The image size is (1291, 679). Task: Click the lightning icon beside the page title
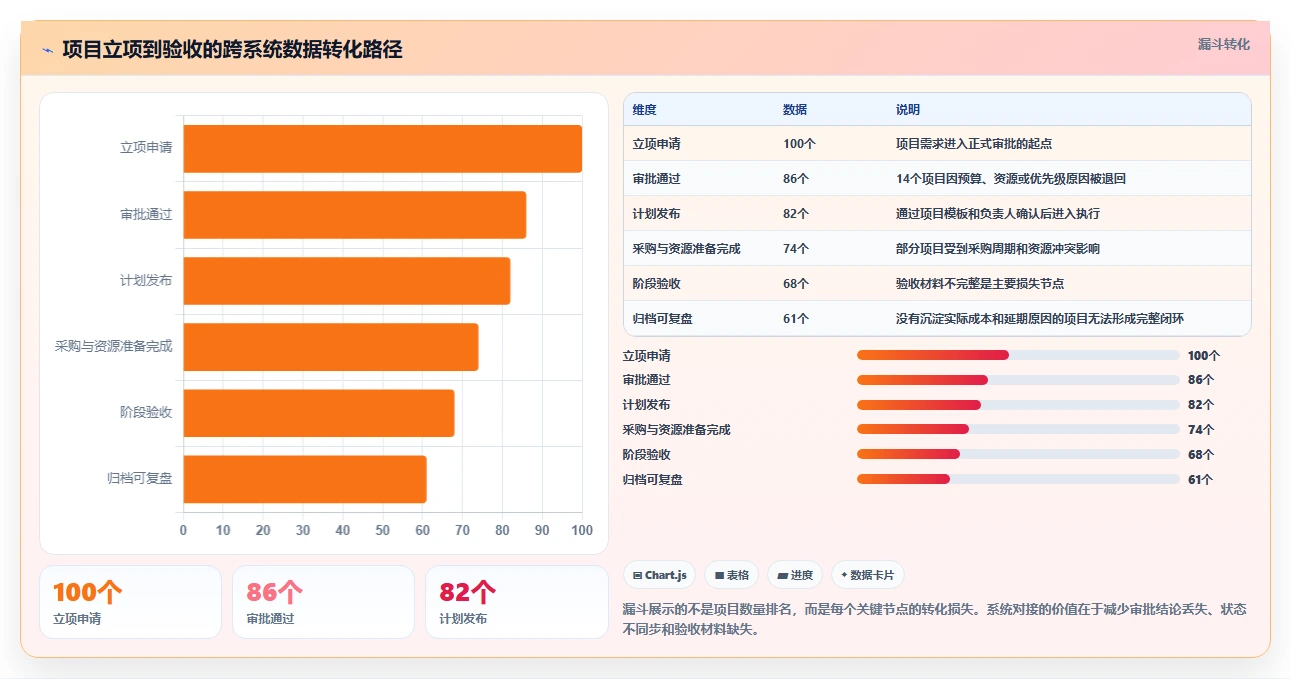point(47,50)
